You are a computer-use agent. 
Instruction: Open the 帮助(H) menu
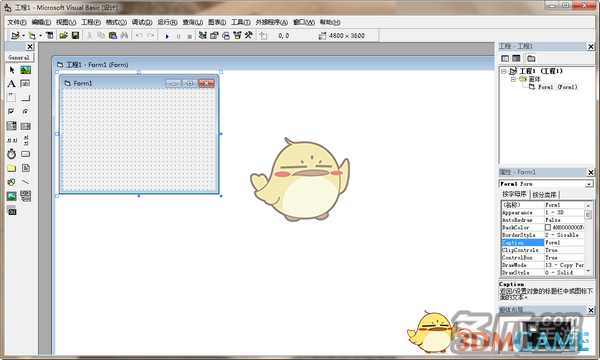point(330,22)
